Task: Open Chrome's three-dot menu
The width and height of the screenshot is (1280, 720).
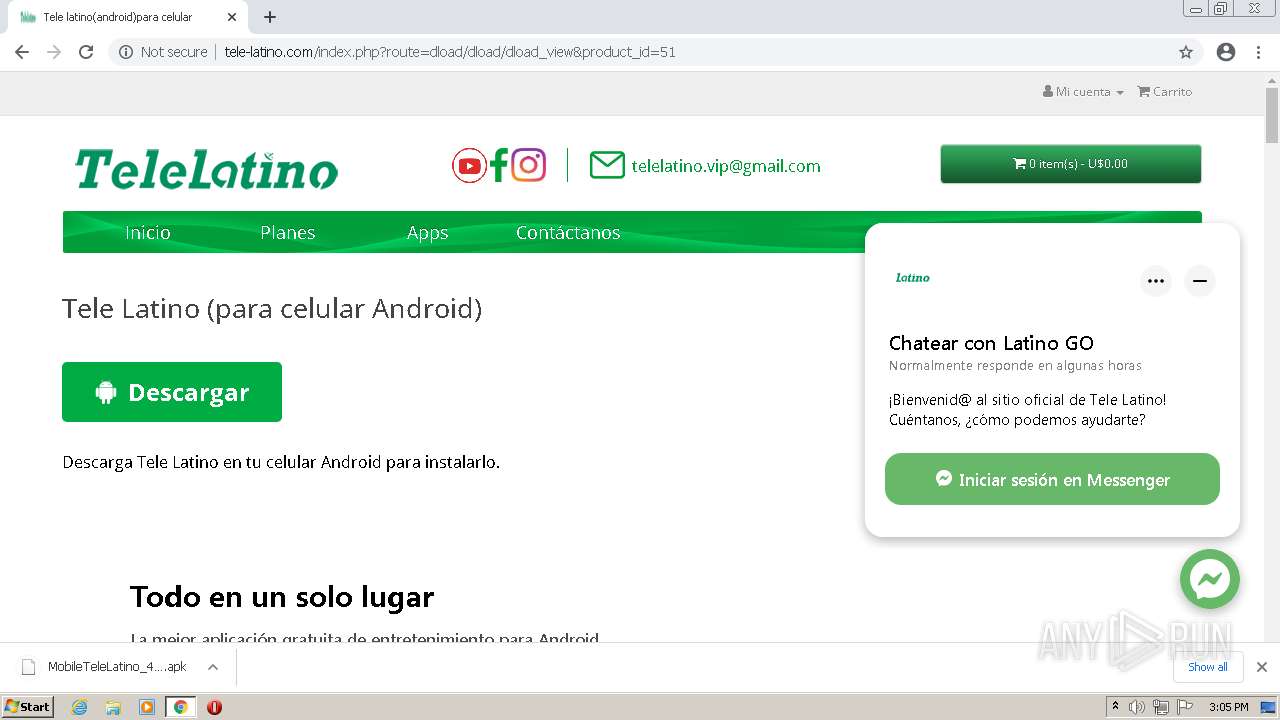Action: (1258, 52)
